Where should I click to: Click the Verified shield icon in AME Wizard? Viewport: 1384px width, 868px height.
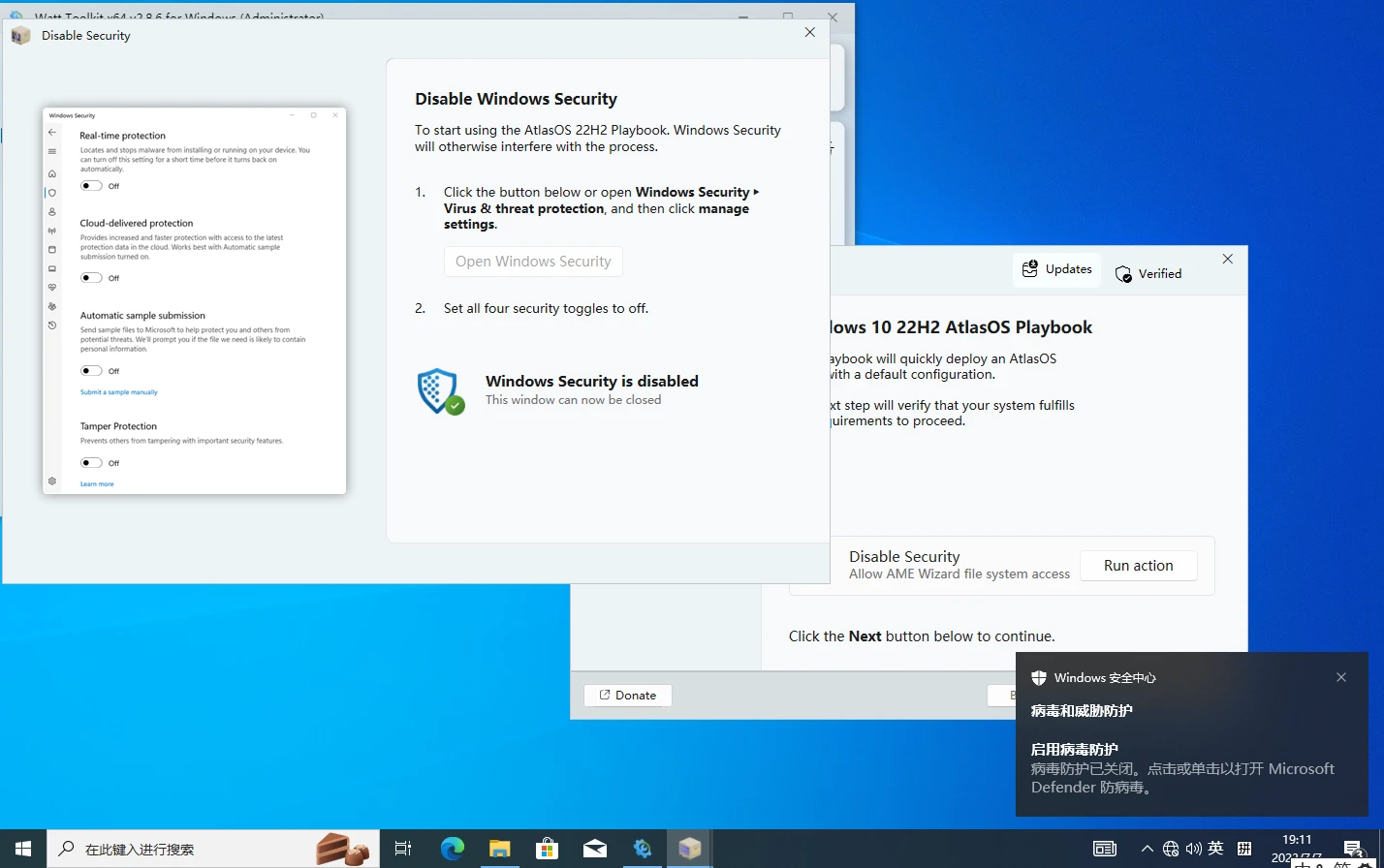point(1123,274)
